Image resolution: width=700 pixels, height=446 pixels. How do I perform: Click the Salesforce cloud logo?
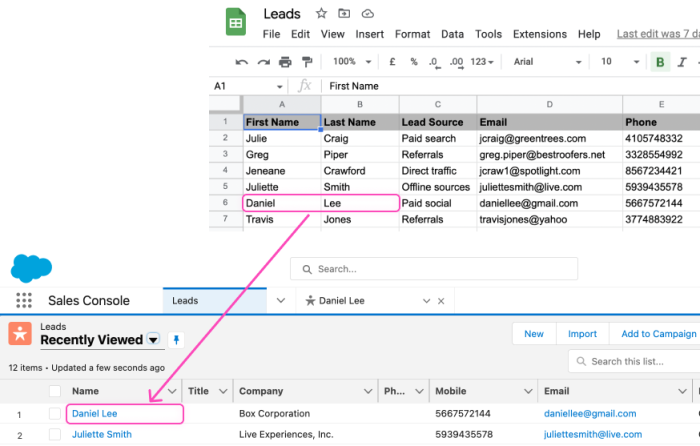tap(31, 268)
